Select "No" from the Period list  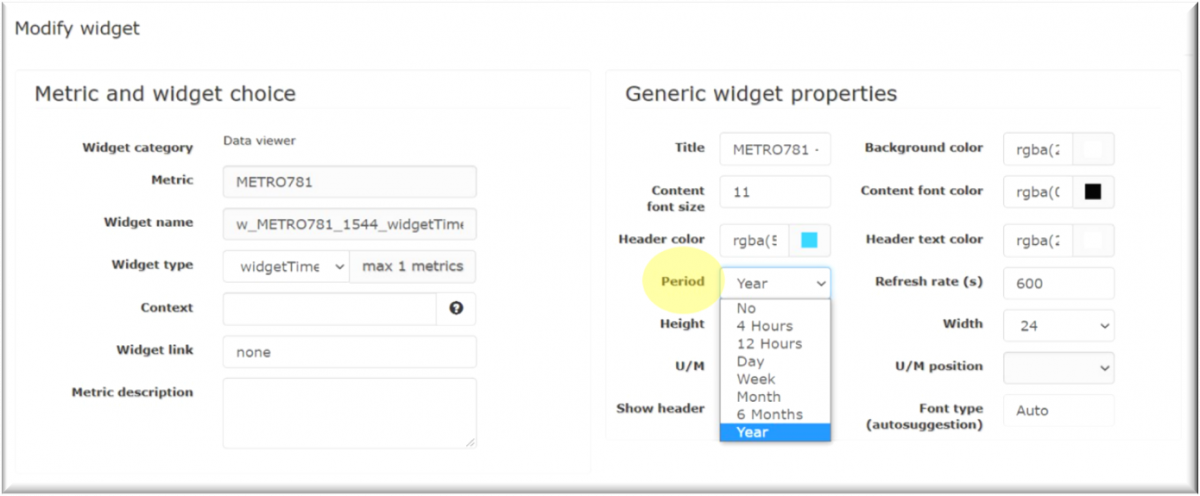point(747,309)
